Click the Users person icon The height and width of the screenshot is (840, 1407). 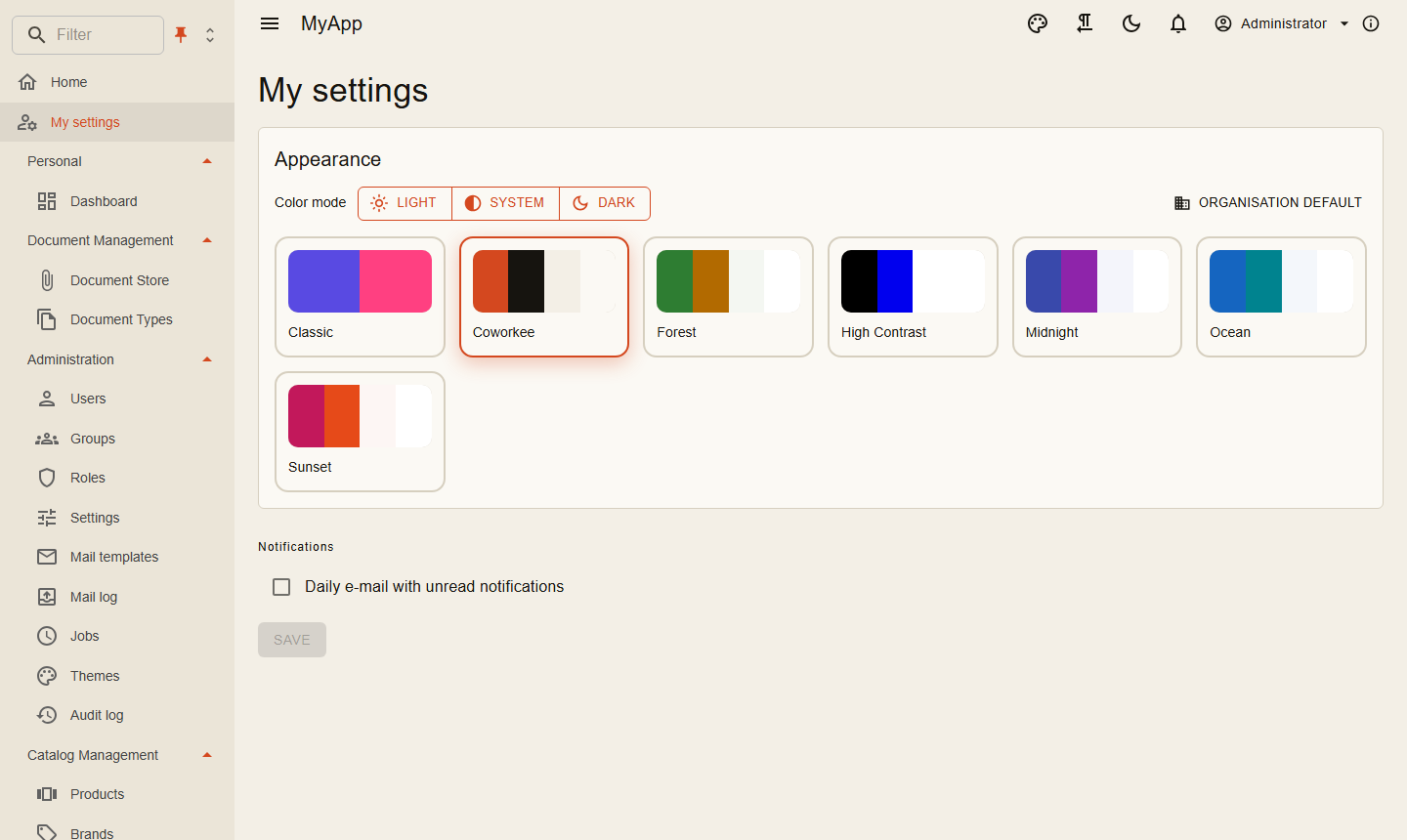tap(47, 399)
